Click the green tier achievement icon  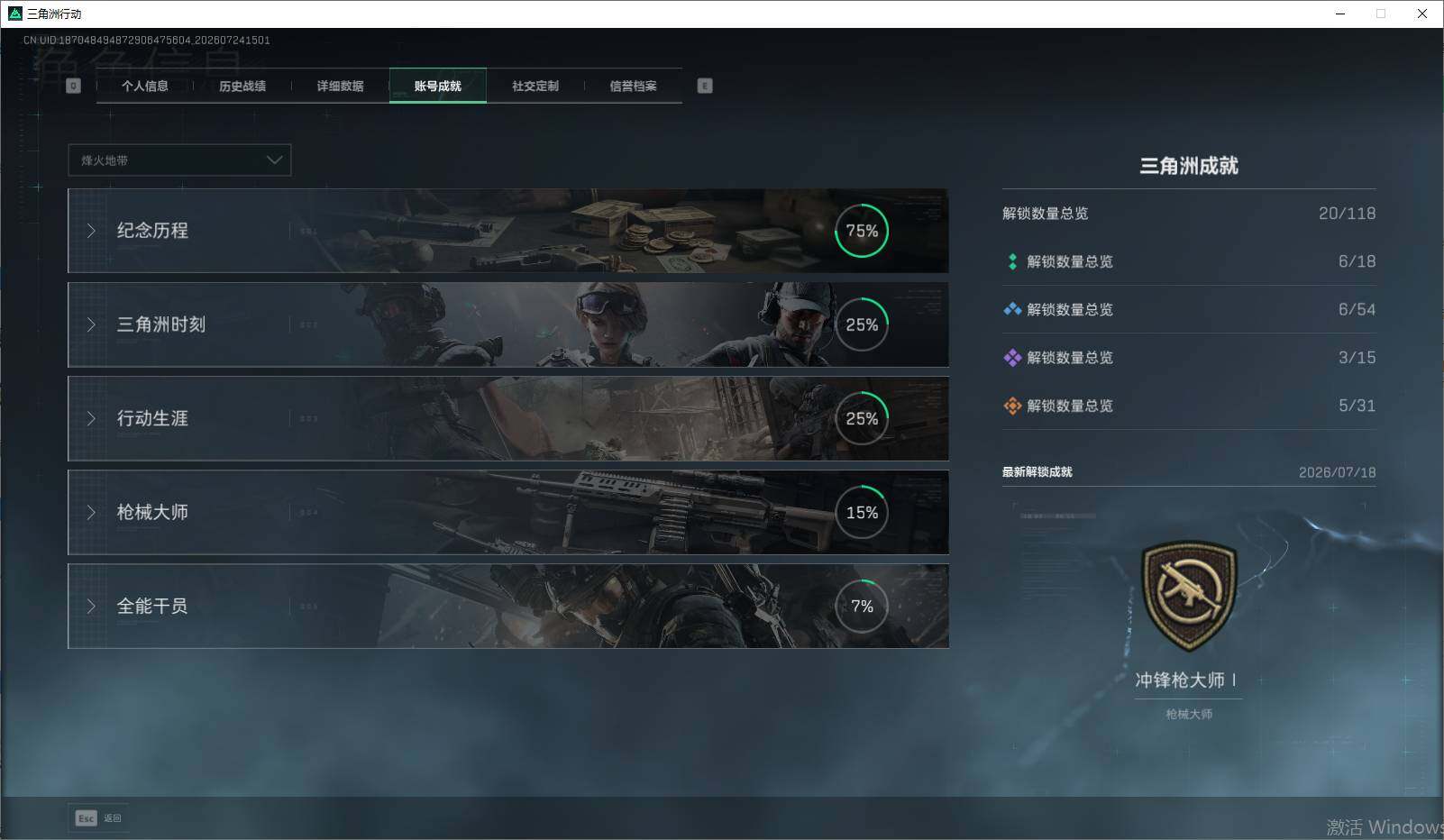(1012, 261)
